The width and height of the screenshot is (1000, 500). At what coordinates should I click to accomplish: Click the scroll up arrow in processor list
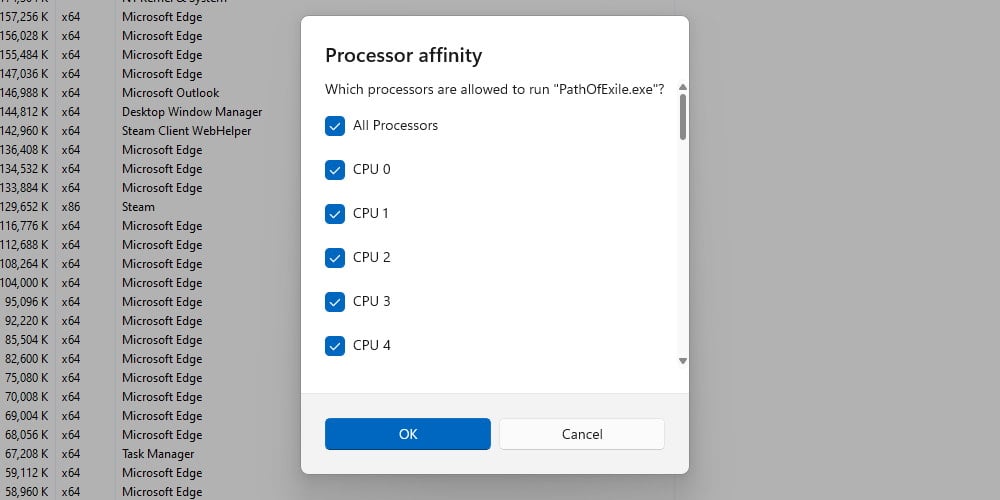(x=683, y=87)
